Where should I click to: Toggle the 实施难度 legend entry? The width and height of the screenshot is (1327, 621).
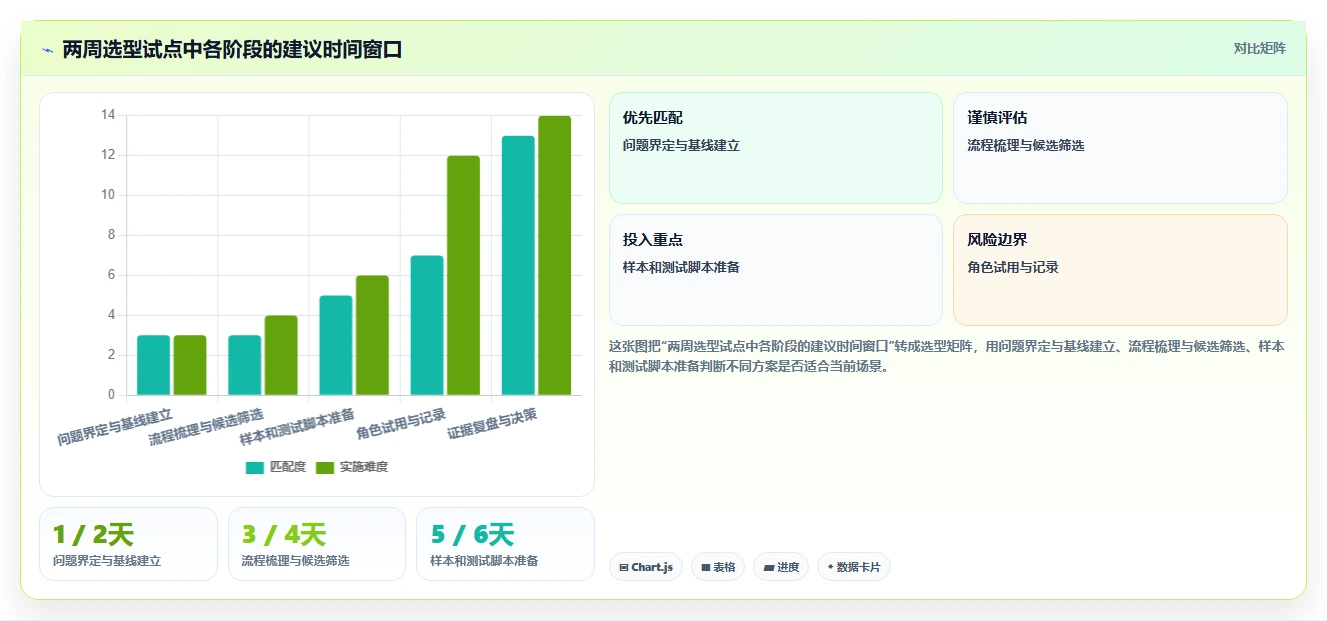coord(352,467)
